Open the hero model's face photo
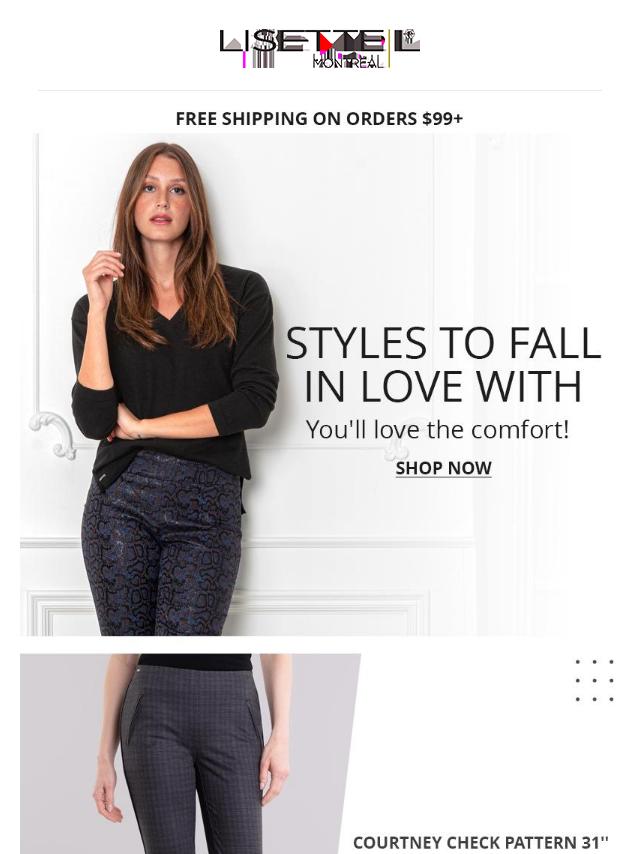The width and height of the screenshot is (640, 854). pos(162,192)
